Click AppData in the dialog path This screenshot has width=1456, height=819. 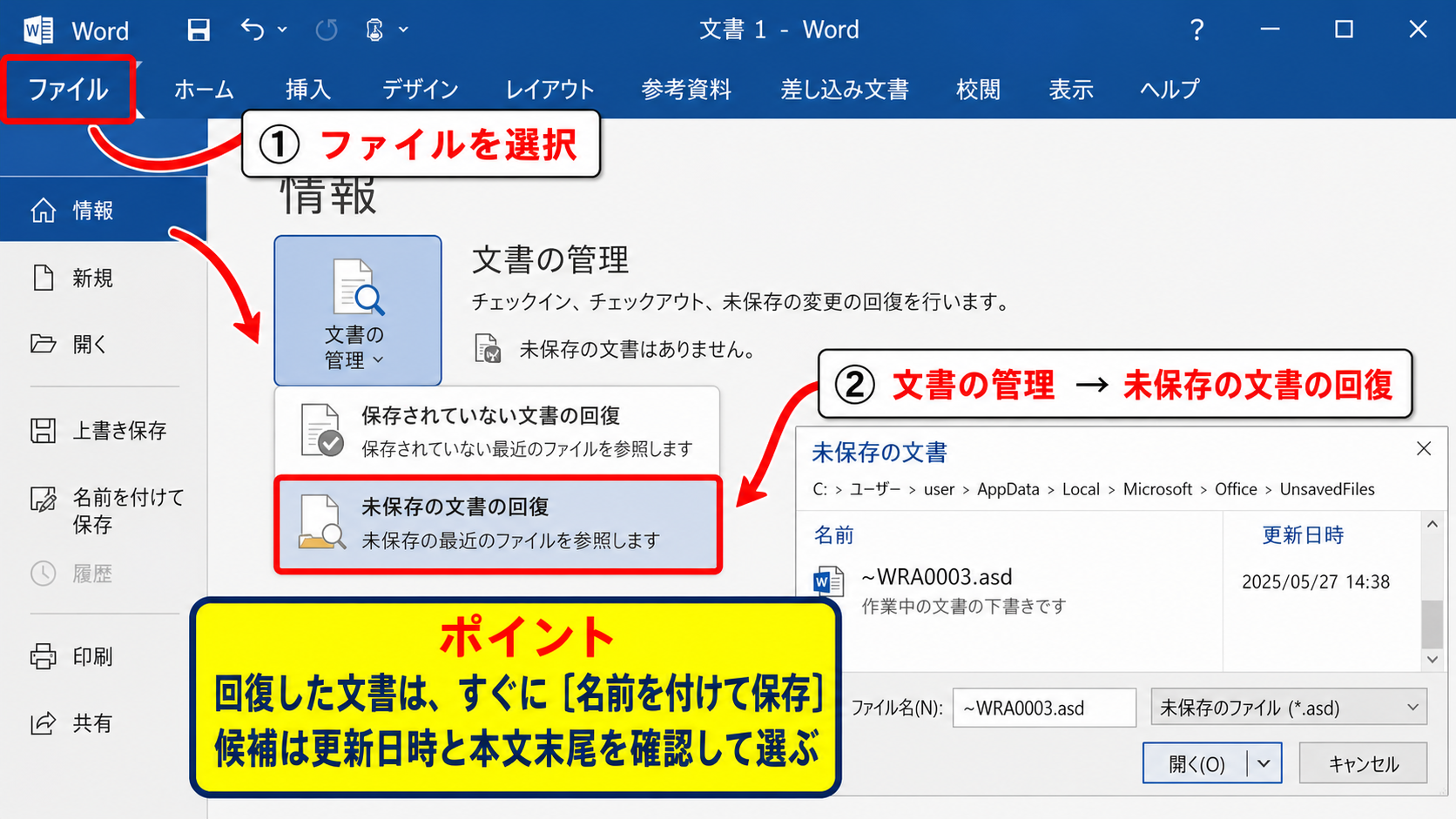[1008, 489]
